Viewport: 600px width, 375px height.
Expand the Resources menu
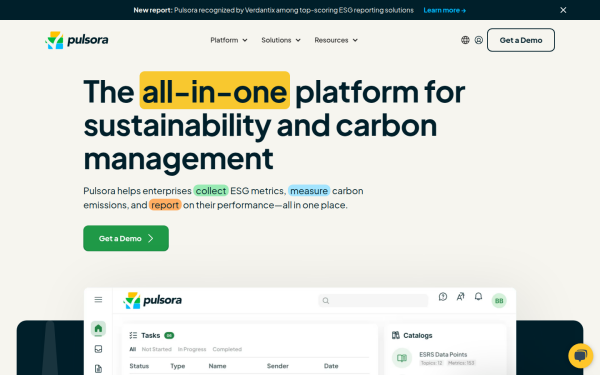coord(336,40)
